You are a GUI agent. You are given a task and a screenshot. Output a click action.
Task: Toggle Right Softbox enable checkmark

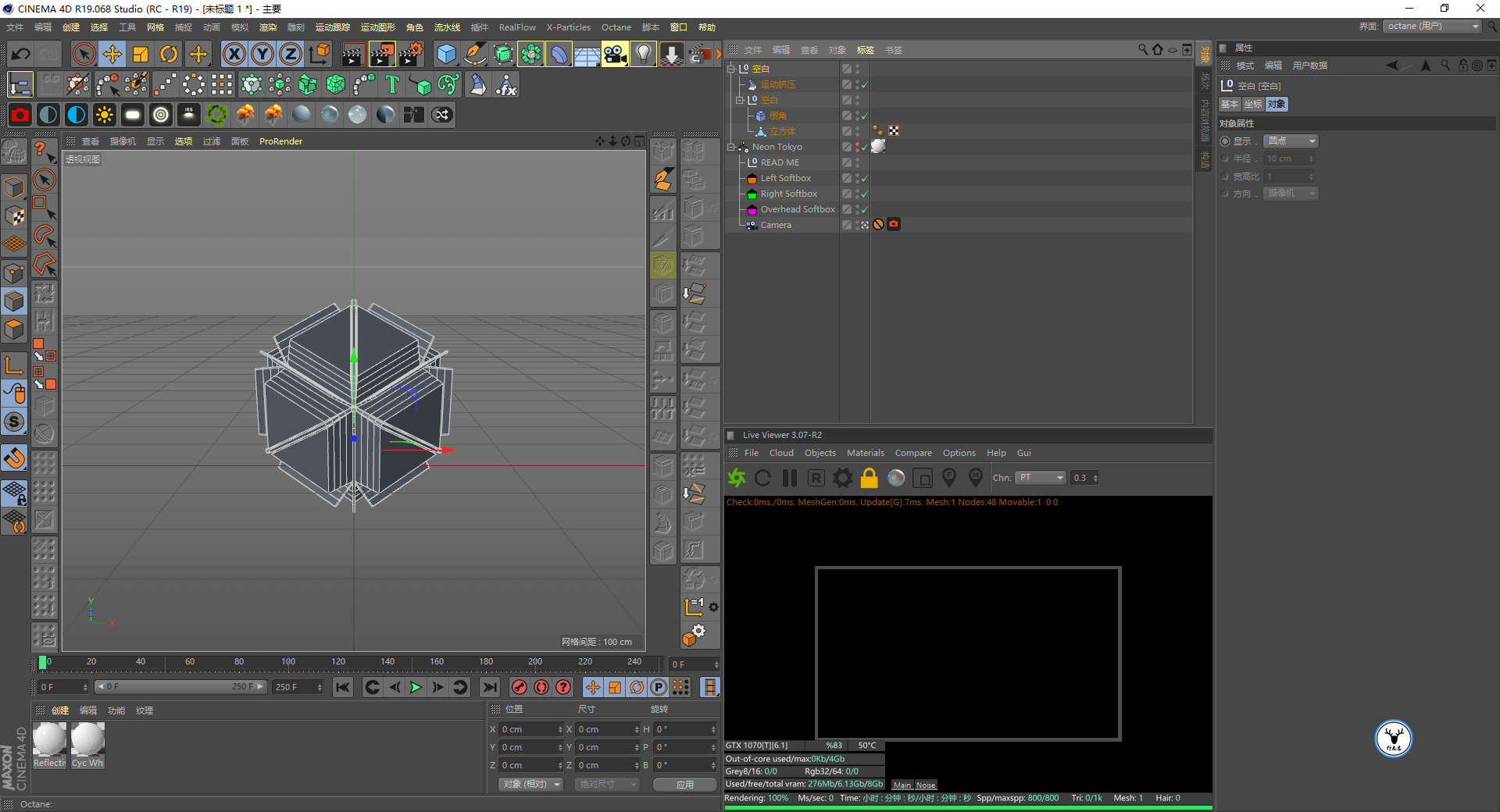pyautogui.click(x=864, y=194)
